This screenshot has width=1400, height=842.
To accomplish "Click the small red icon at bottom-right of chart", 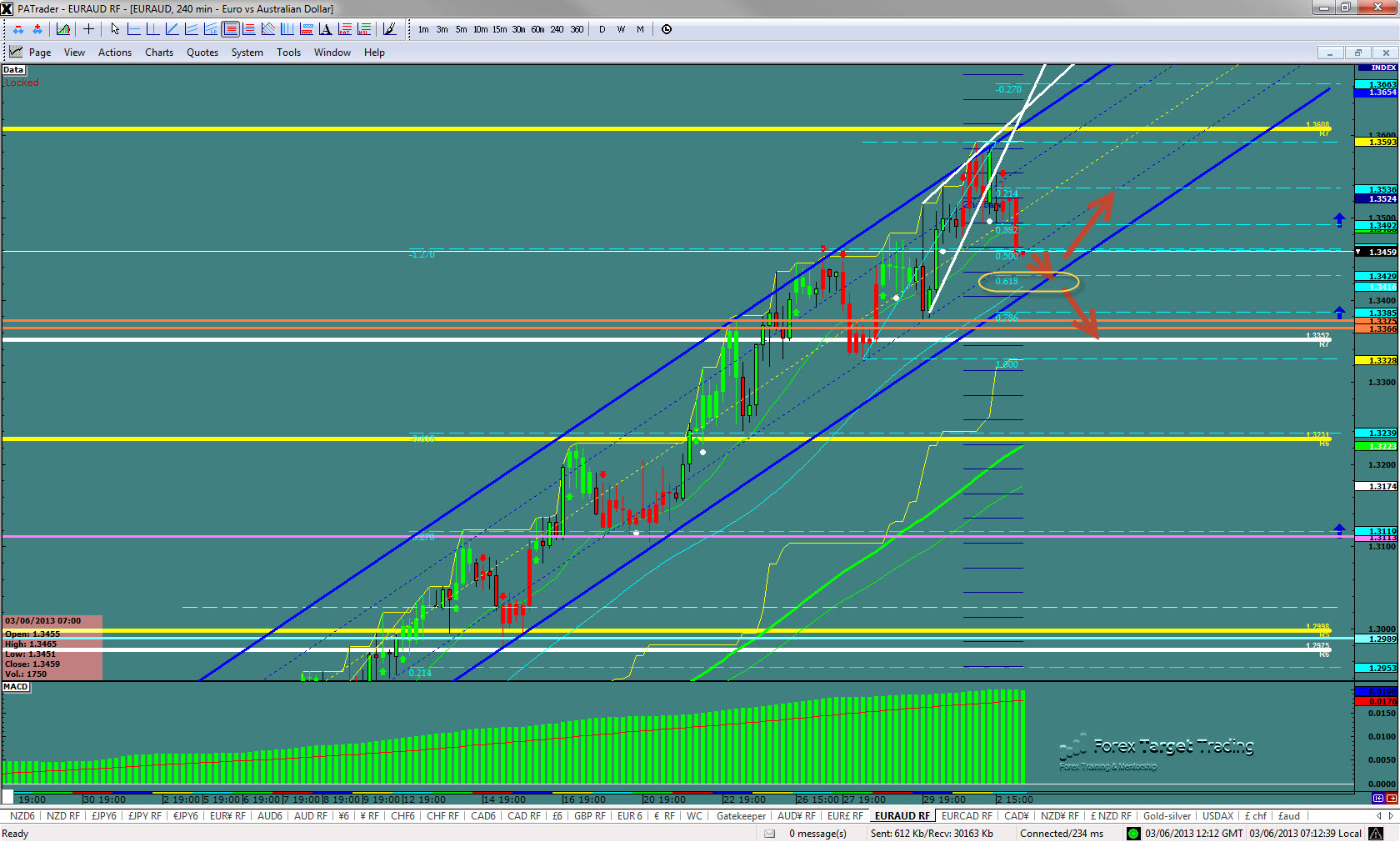I will [1391, 799].
